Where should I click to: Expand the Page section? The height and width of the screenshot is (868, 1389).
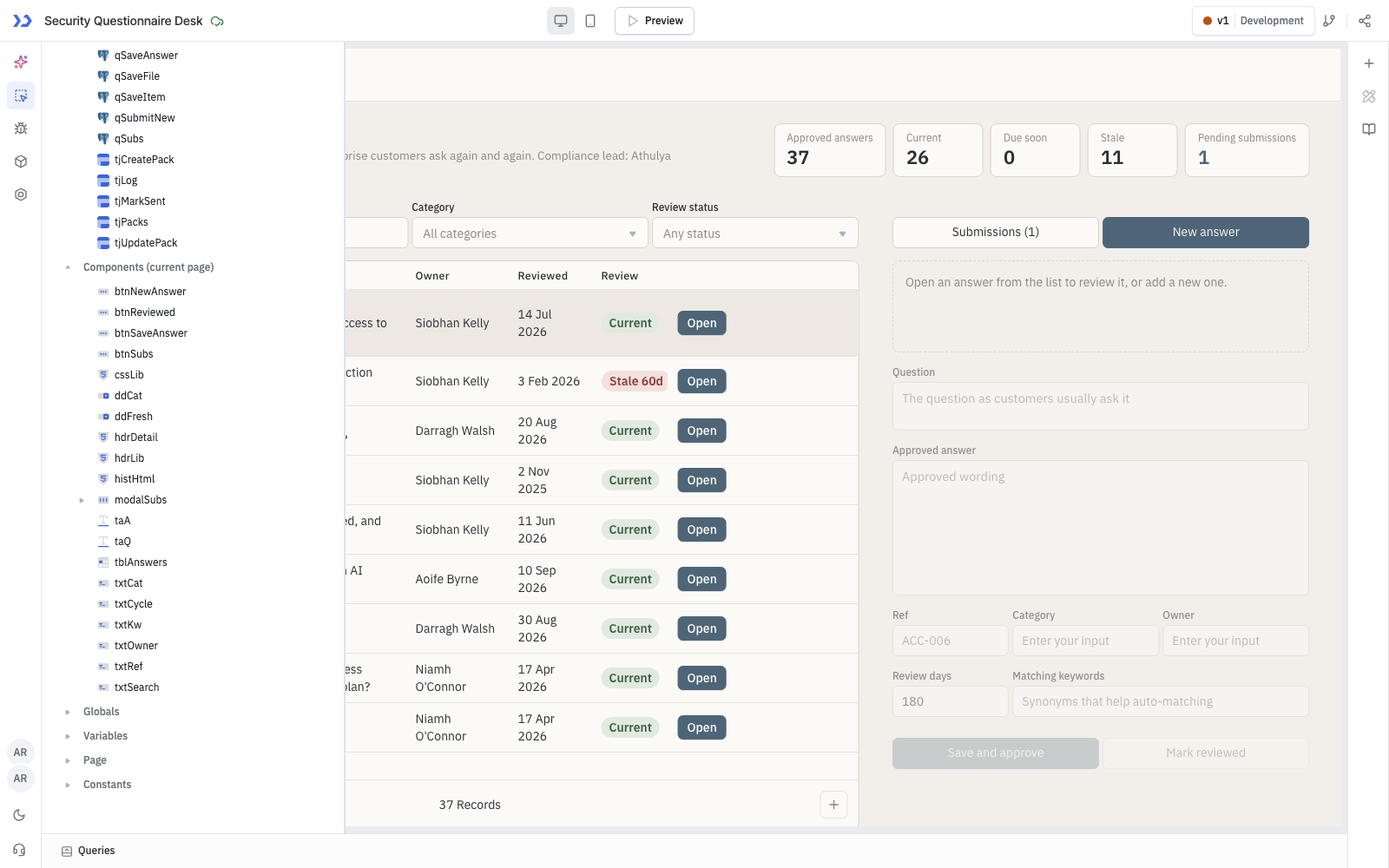pos(68,760)
